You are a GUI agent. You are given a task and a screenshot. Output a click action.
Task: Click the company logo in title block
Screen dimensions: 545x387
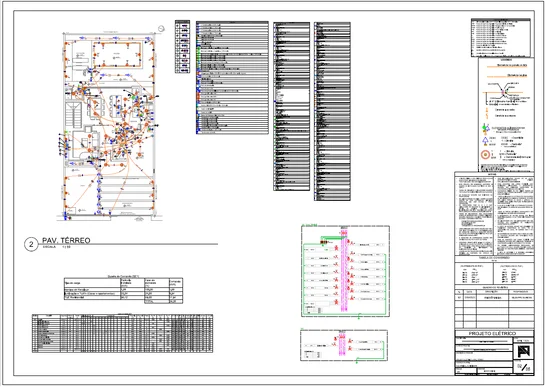coord(523,352)
